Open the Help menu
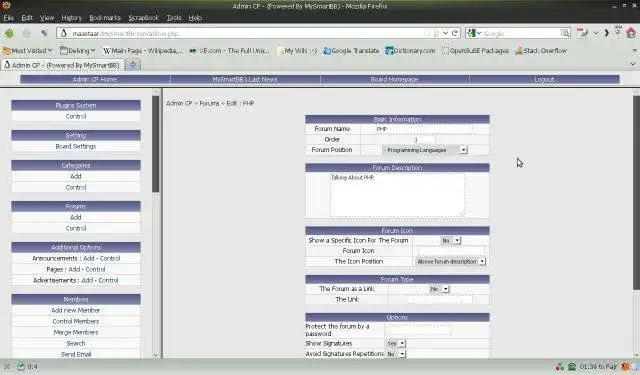This screenshot has width=640, height=375. (x=195, y=18)
